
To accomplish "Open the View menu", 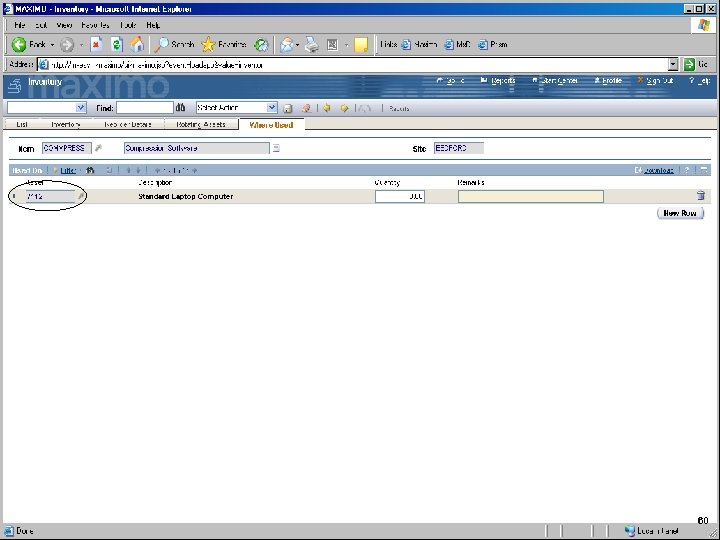I will click(64, 25).
